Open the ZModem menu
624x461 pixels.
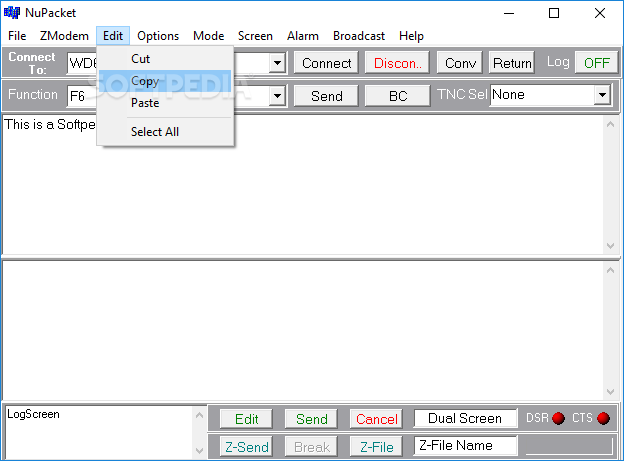point(64,36)
